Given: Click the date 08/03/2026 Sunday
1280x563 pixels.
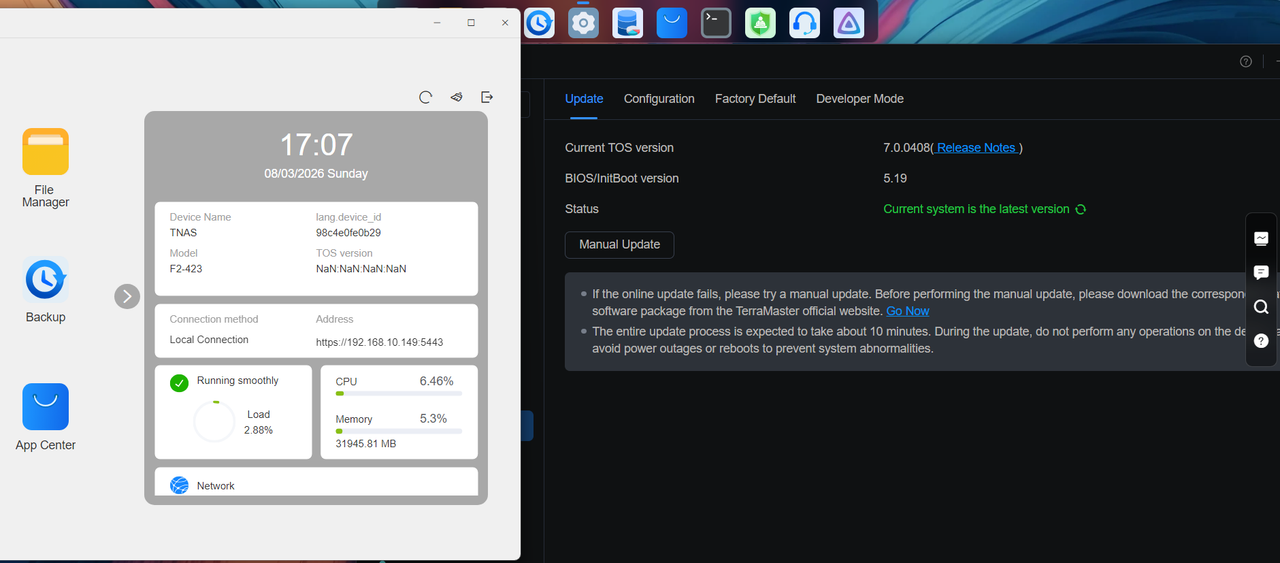Looking at the screenshot, I should pyautogui.click(x=316, y=174).
